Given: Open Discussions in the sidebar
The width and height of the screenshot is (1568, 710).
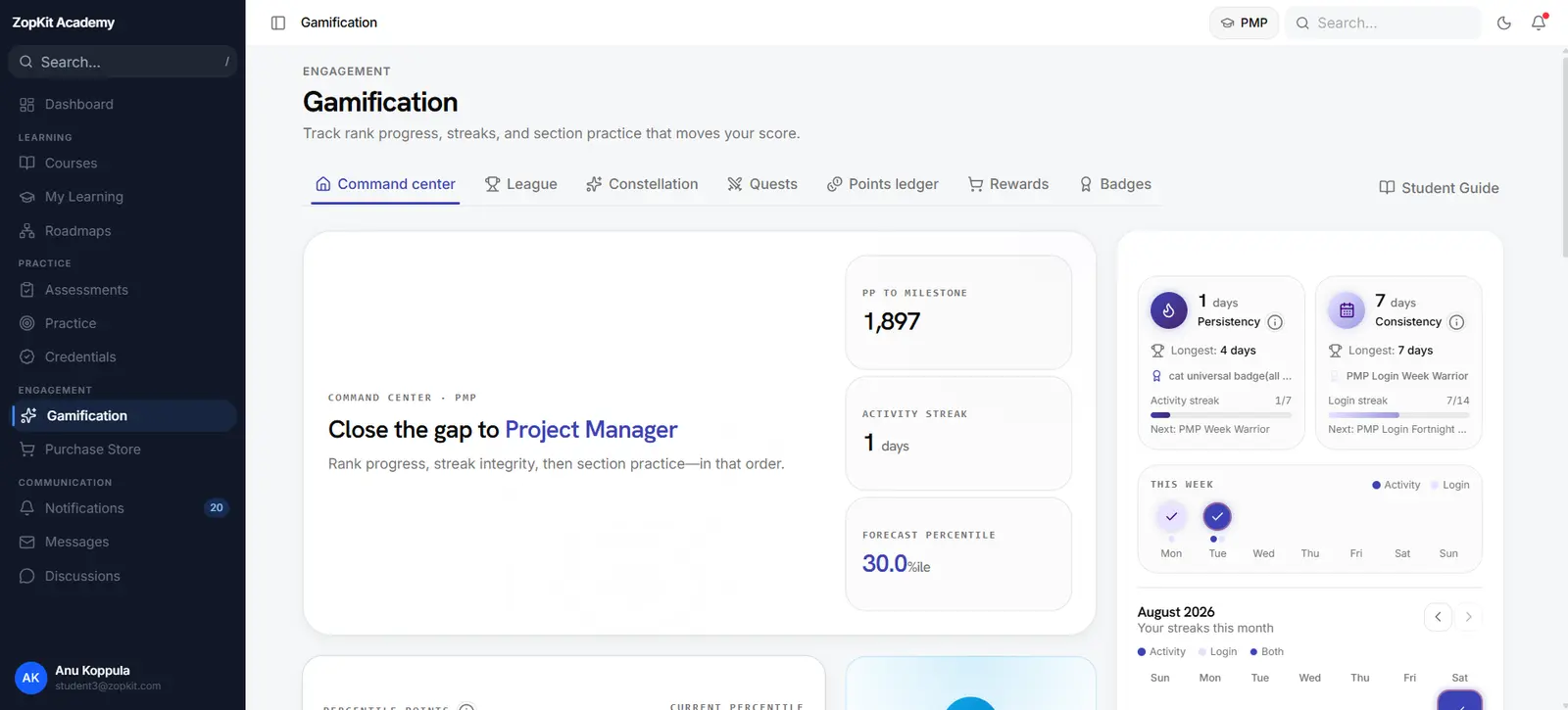Looking at the screenshot, I should [x=122, y=576].
